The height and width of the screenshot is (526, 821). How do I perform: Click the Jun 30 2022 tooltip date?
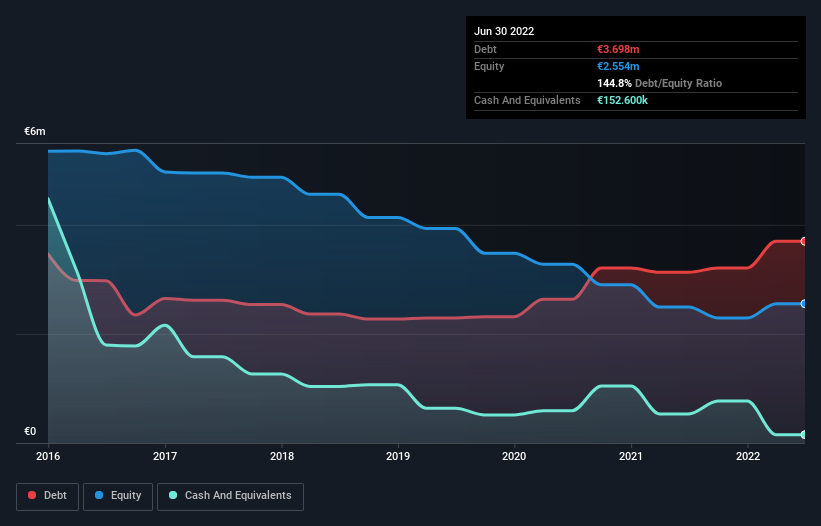pyautogui.click(x=504, y=31)
